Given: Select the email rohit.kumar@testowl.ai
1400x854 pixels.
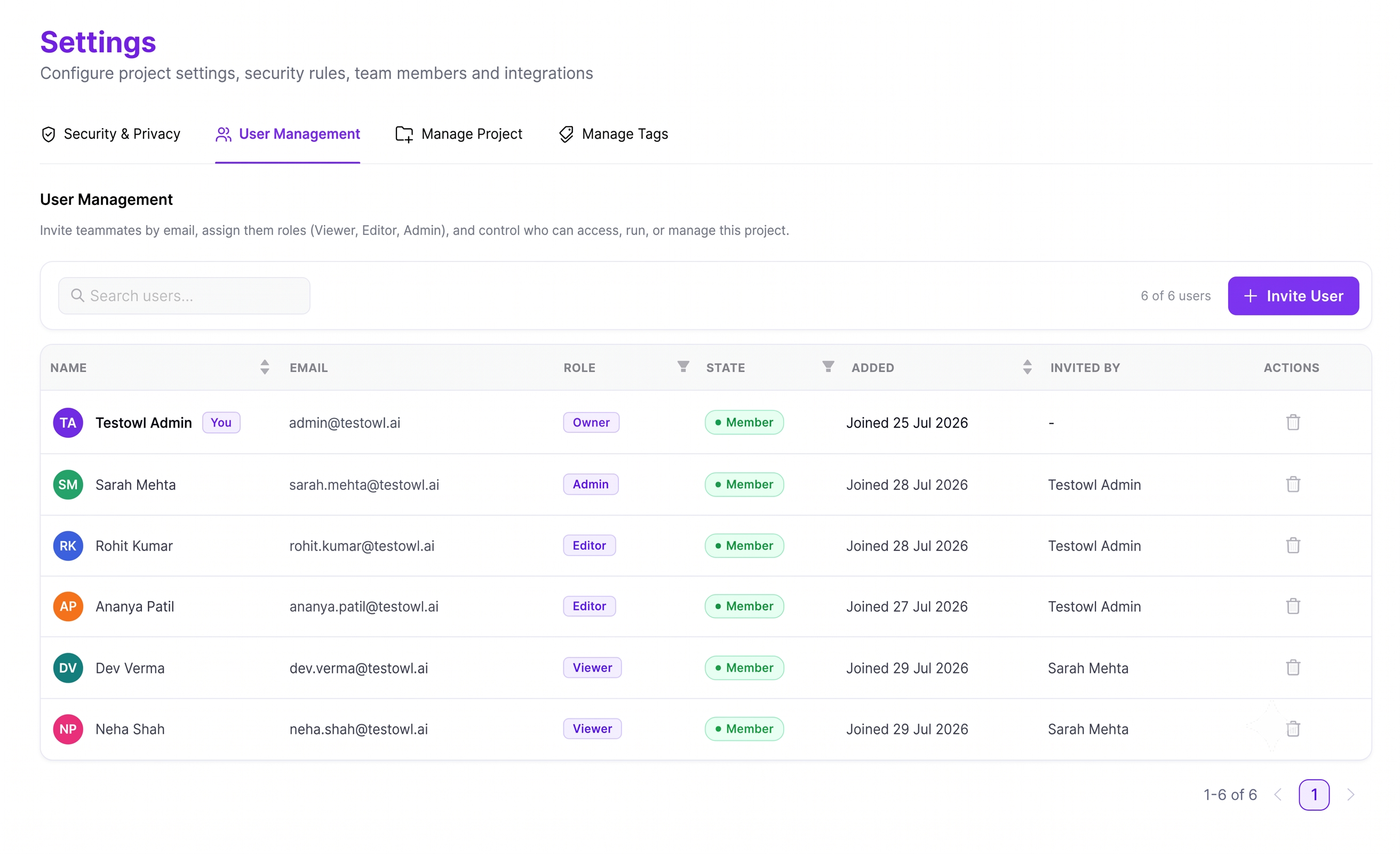Looking at the screenshot, I should click(361, 546).
